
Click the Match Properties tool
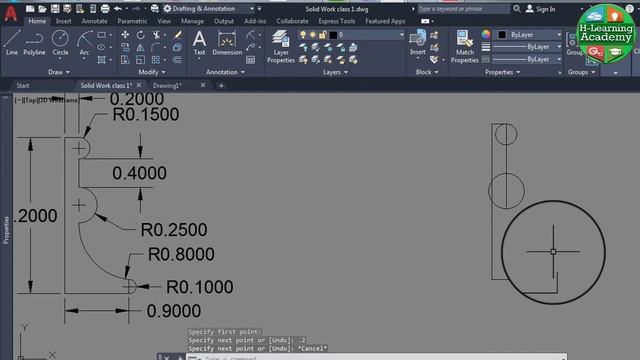click(x=464, y=46)
